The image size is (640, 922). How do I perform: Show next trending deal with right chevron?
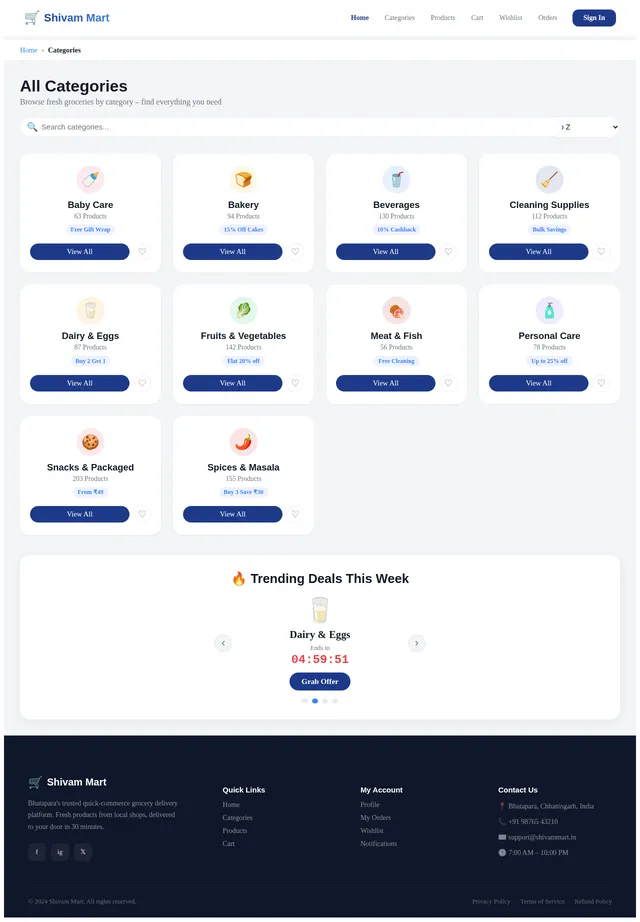pos(416,643)
